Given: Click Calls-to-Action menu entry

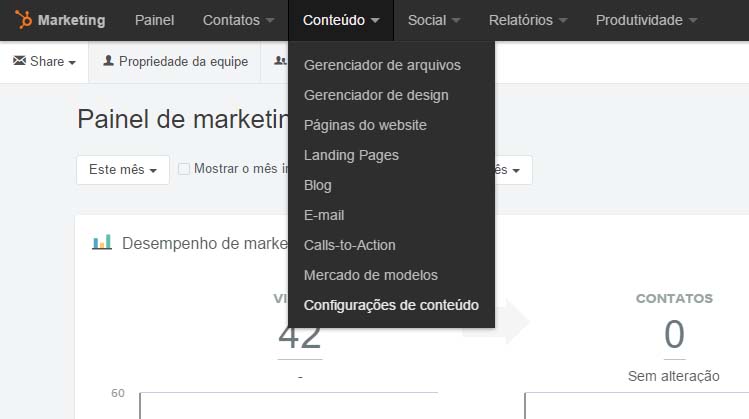Looking at the screenshot, I should [x=350, y=245].
